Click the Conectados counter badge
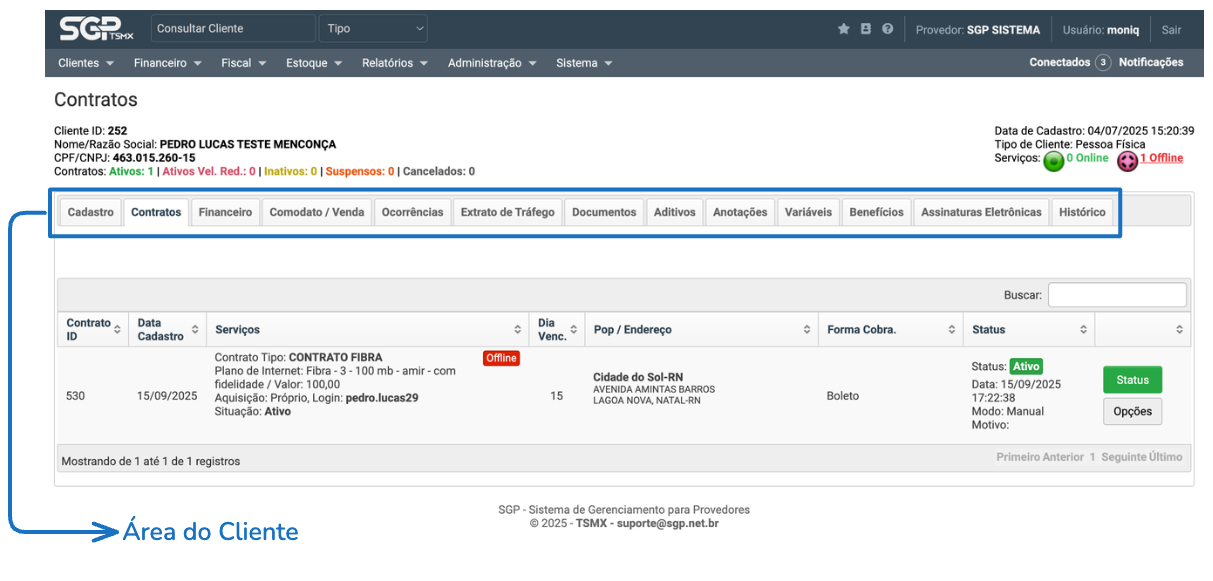 point(1103,62)
